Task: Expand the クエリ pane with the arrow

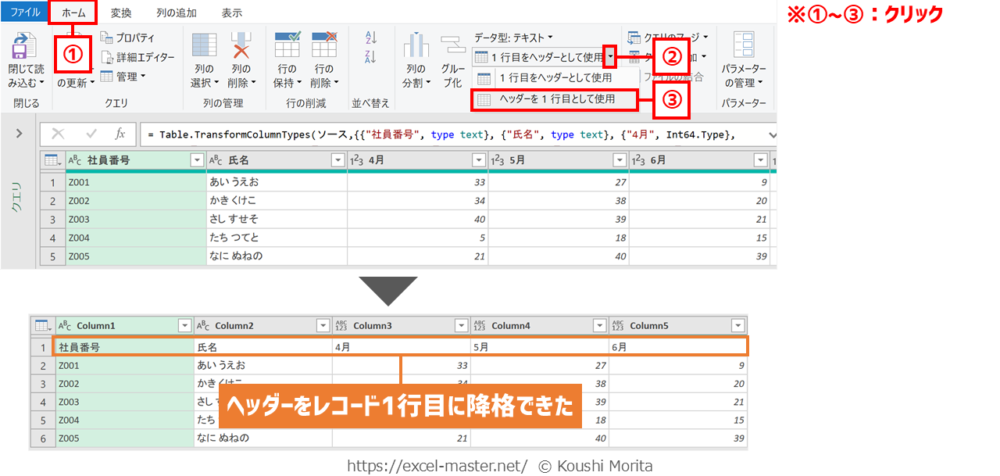Action: tap(19, 133)
